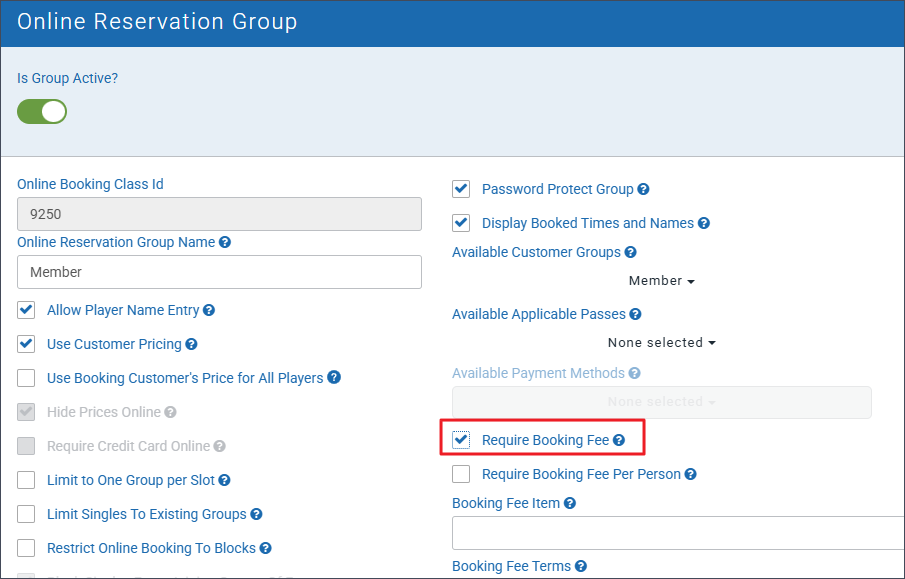This screenshot has height=579, width=905.
Task: Open help icon beside Available Payment Methods
Action: pos(634,373)
